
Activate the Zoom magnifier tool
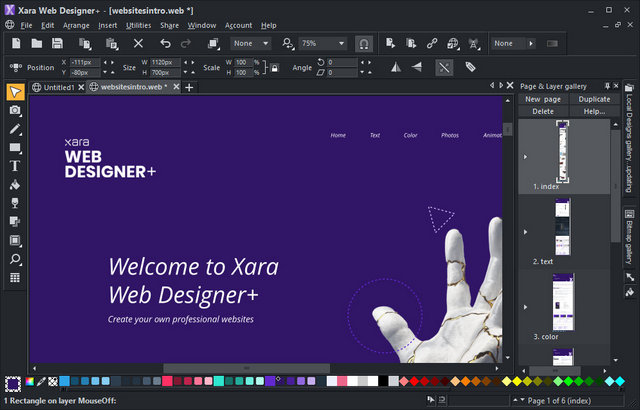15,259
